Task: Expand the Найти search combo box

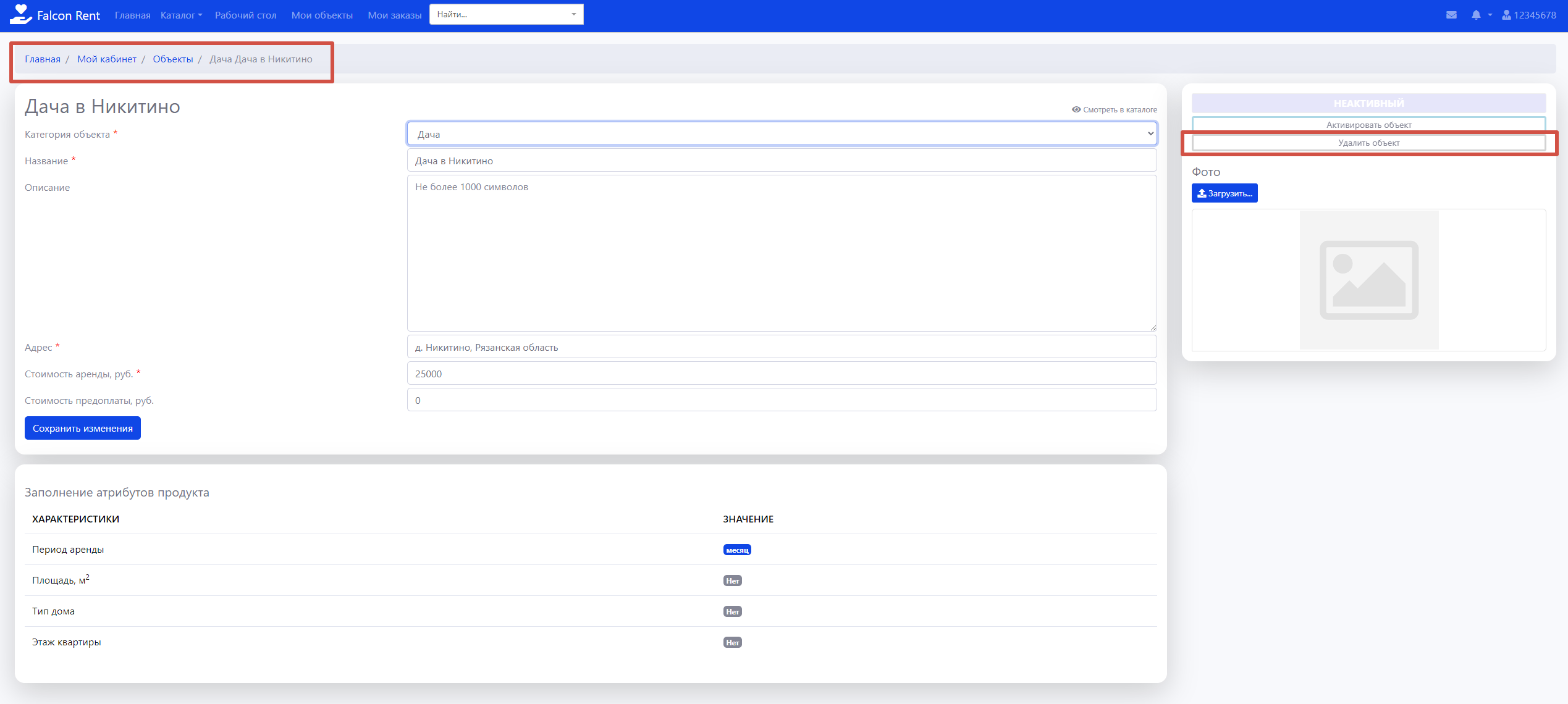Action: pyautogui.click(x=506, y=14)
